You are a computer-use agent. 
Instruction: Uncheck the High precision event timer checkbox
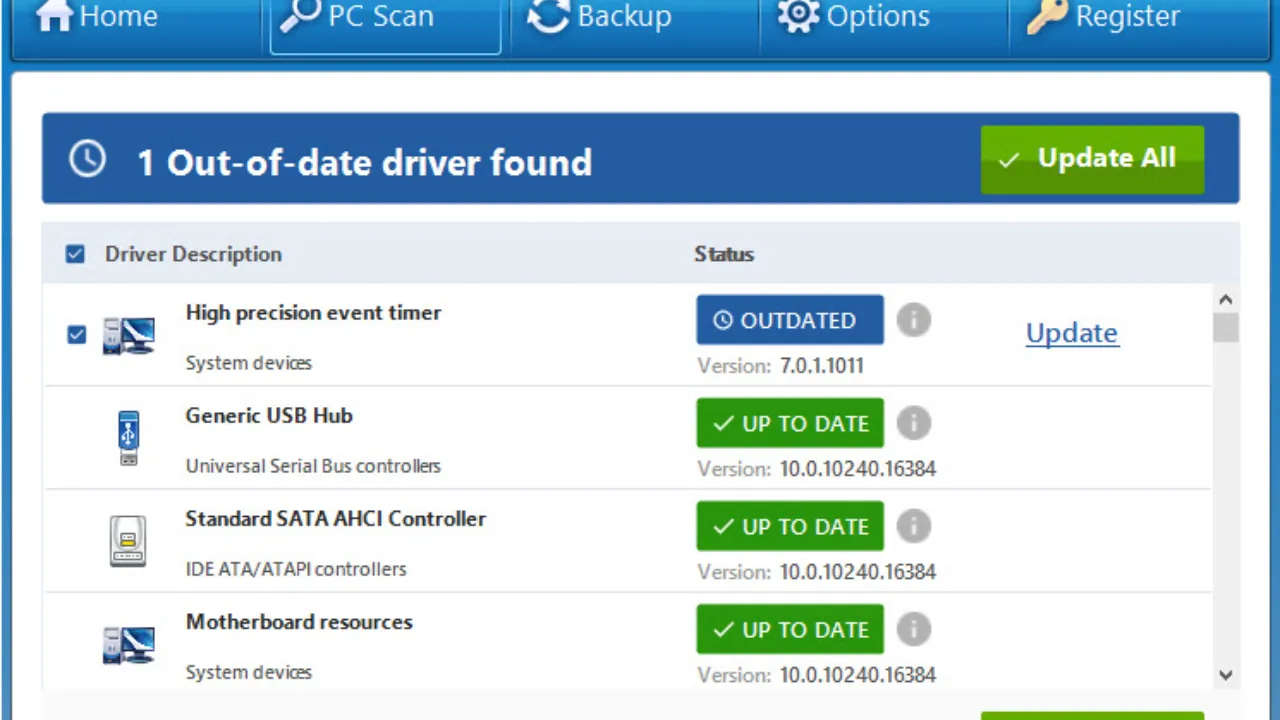coord(76,334)
